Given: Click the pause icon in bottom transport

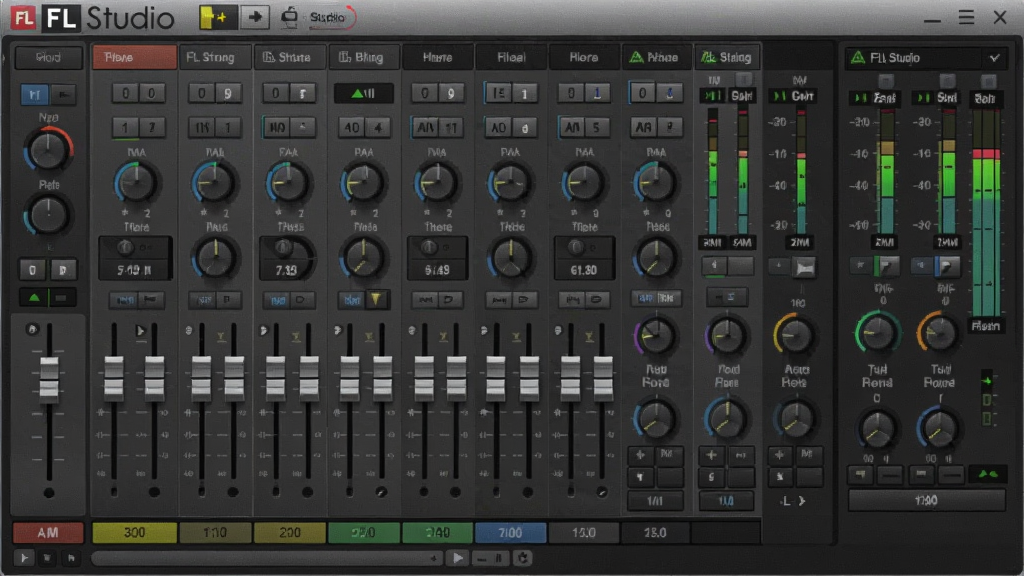Looking at the screenshot, I should [x=498, y=558].
